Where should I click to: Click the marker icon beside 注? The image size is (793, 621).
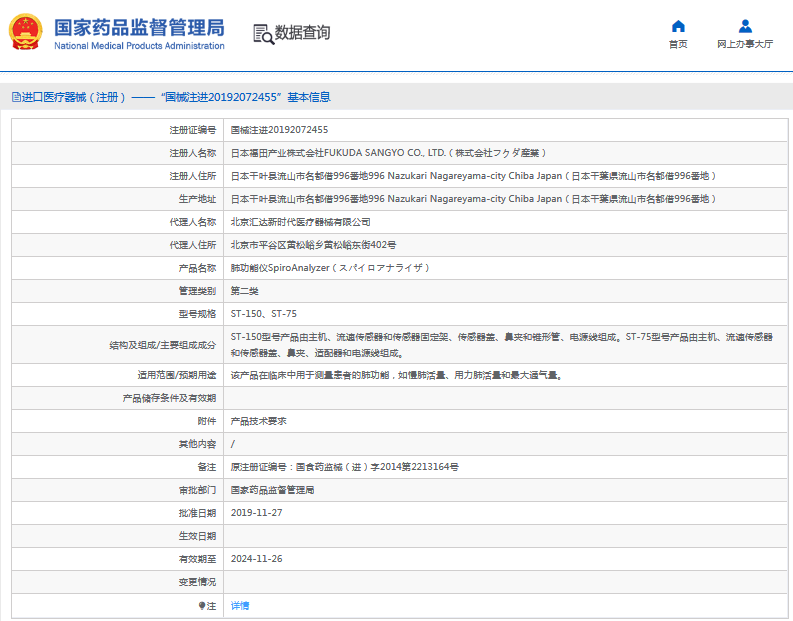(x=202, y=605)
